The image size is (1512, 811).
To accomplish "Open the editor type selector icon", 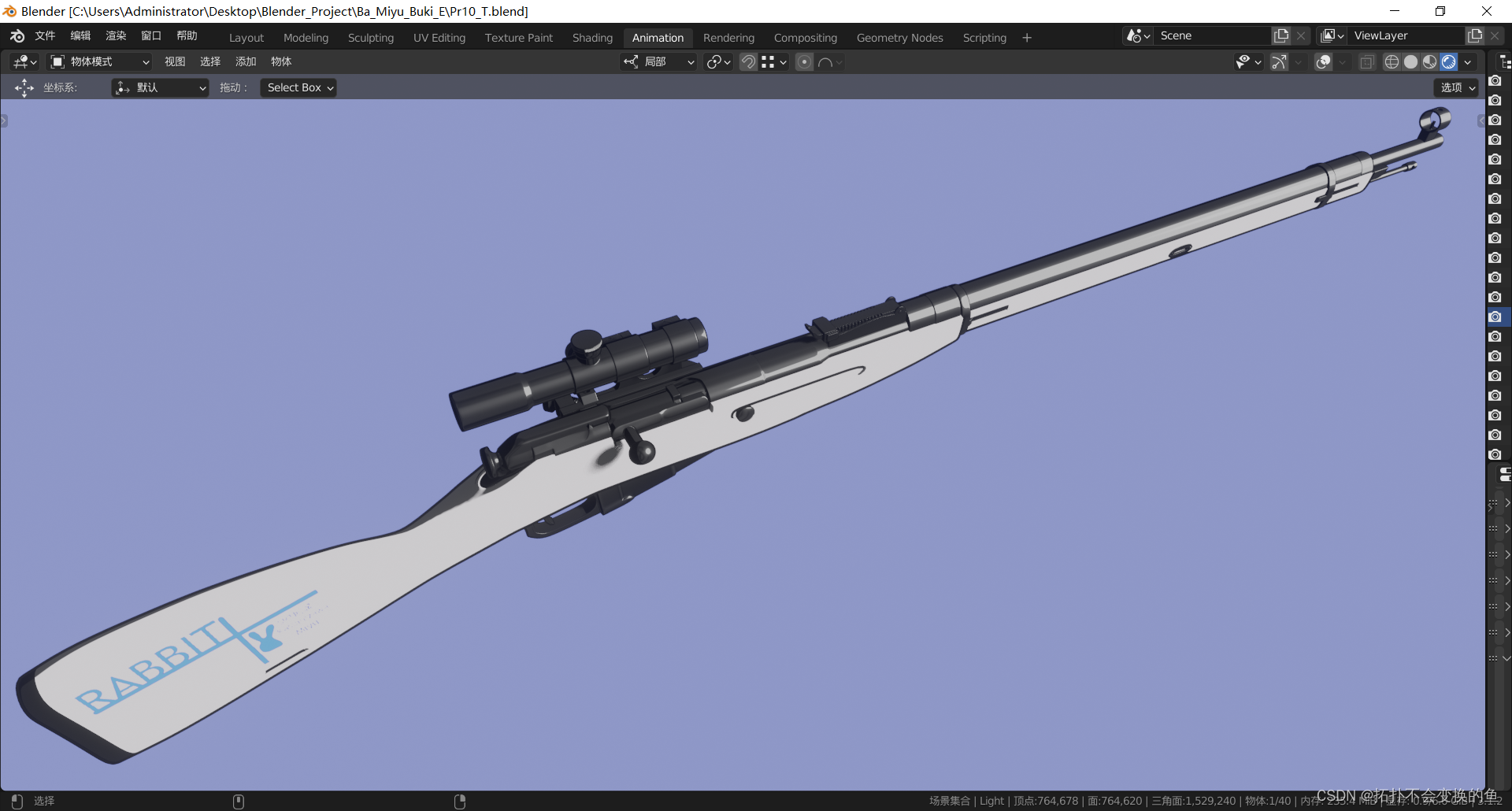I will (25, 61).
